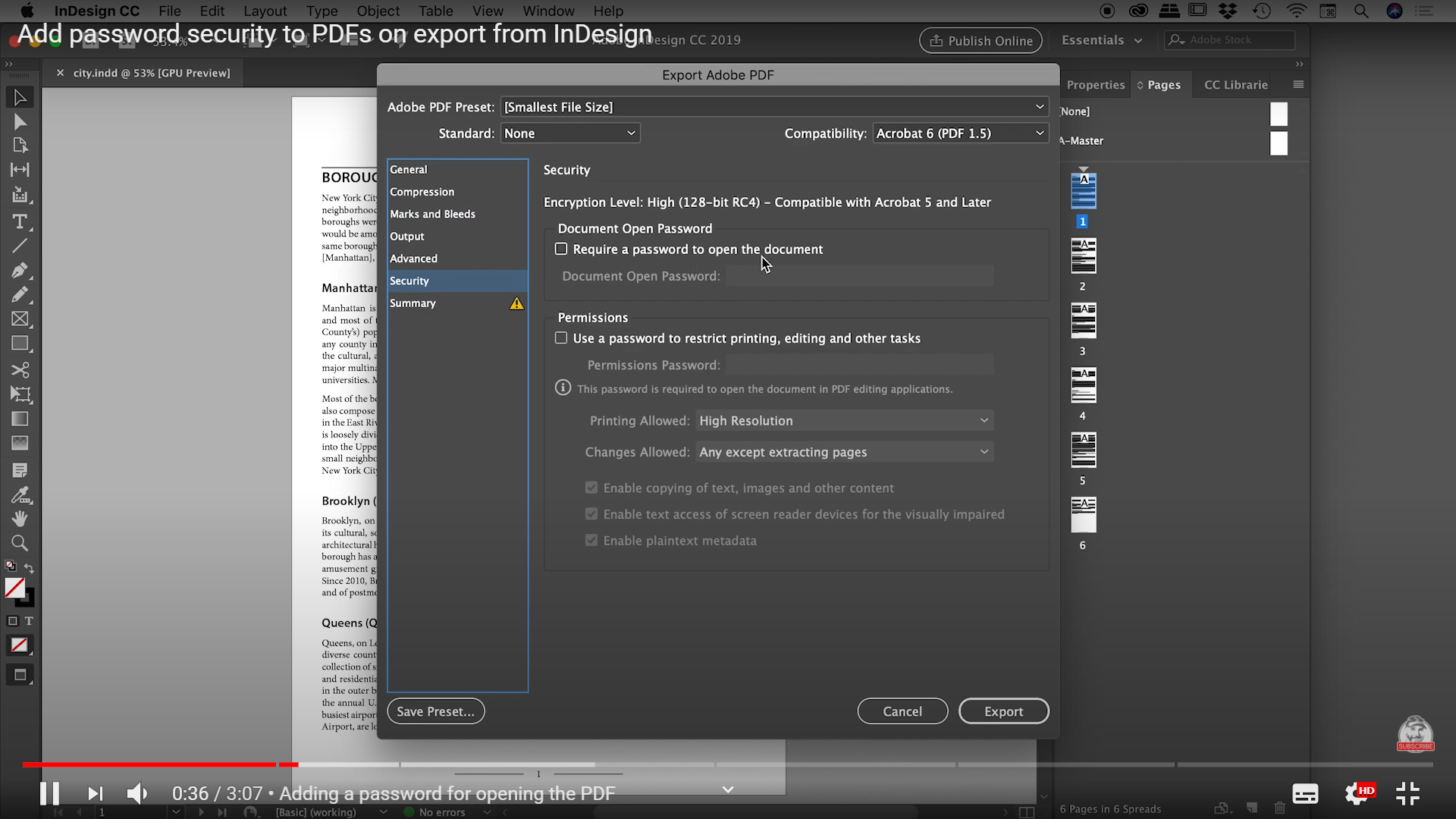Click the fill and stroke color swatch
The width and height of the screenshot is (1456, 819).
(18, 591)
